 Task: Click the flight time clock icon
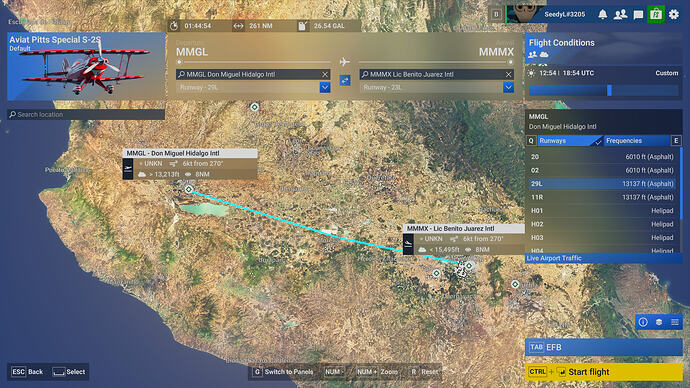(x=174, y=26)
